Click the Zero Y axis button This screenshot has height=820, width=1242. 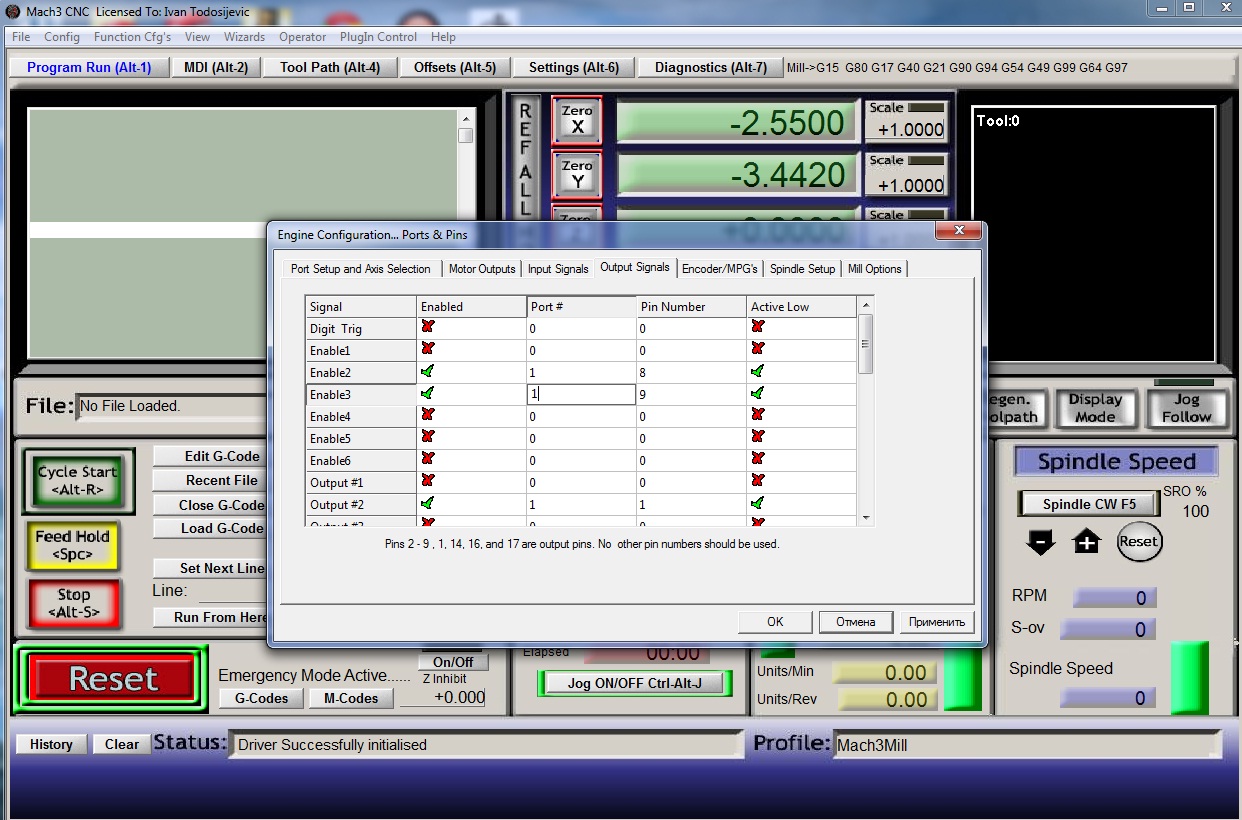point(577,175)
